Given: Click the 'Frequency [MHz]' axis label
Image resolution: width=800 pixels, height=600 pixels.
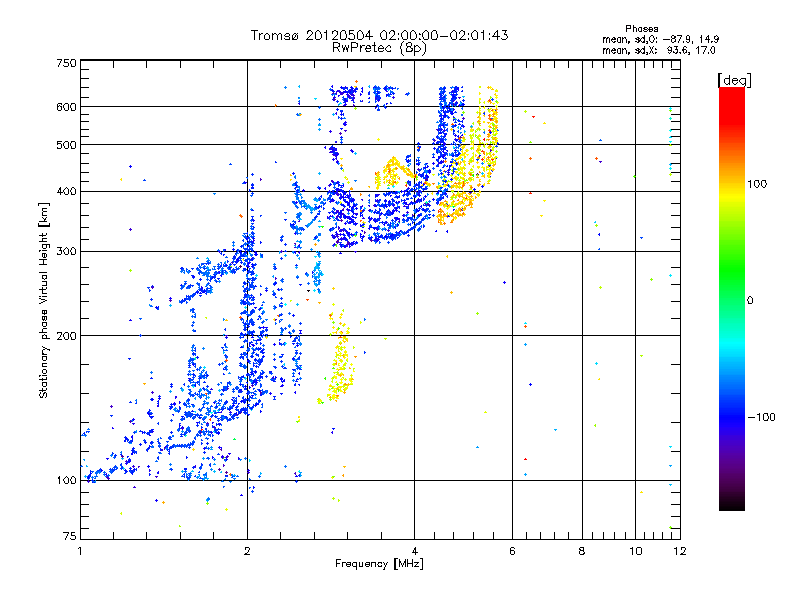Looking at the screenshot, I should point(379,564).
